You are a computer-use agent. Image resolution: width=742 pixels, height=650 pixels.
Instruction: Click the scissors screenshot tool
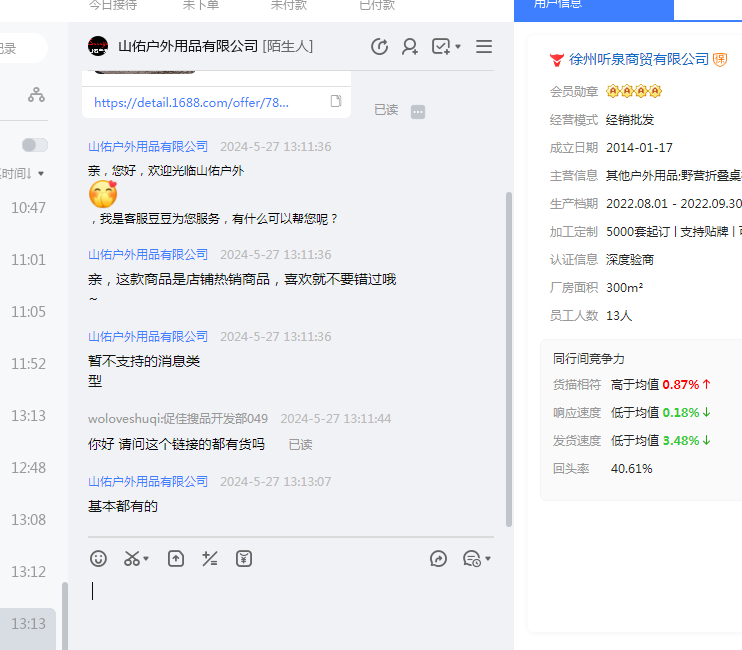pyautogui.click(x=132, y=559)
